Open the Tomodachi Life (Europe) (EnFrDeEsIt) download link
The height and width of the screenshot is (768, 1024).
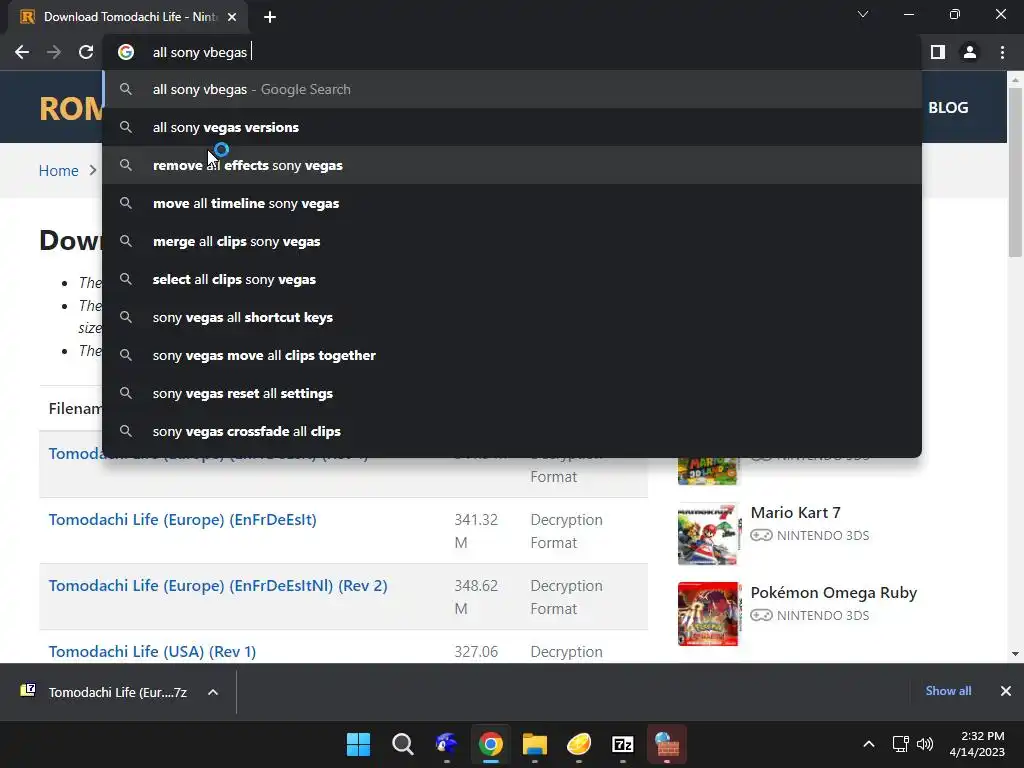(182, 520)
